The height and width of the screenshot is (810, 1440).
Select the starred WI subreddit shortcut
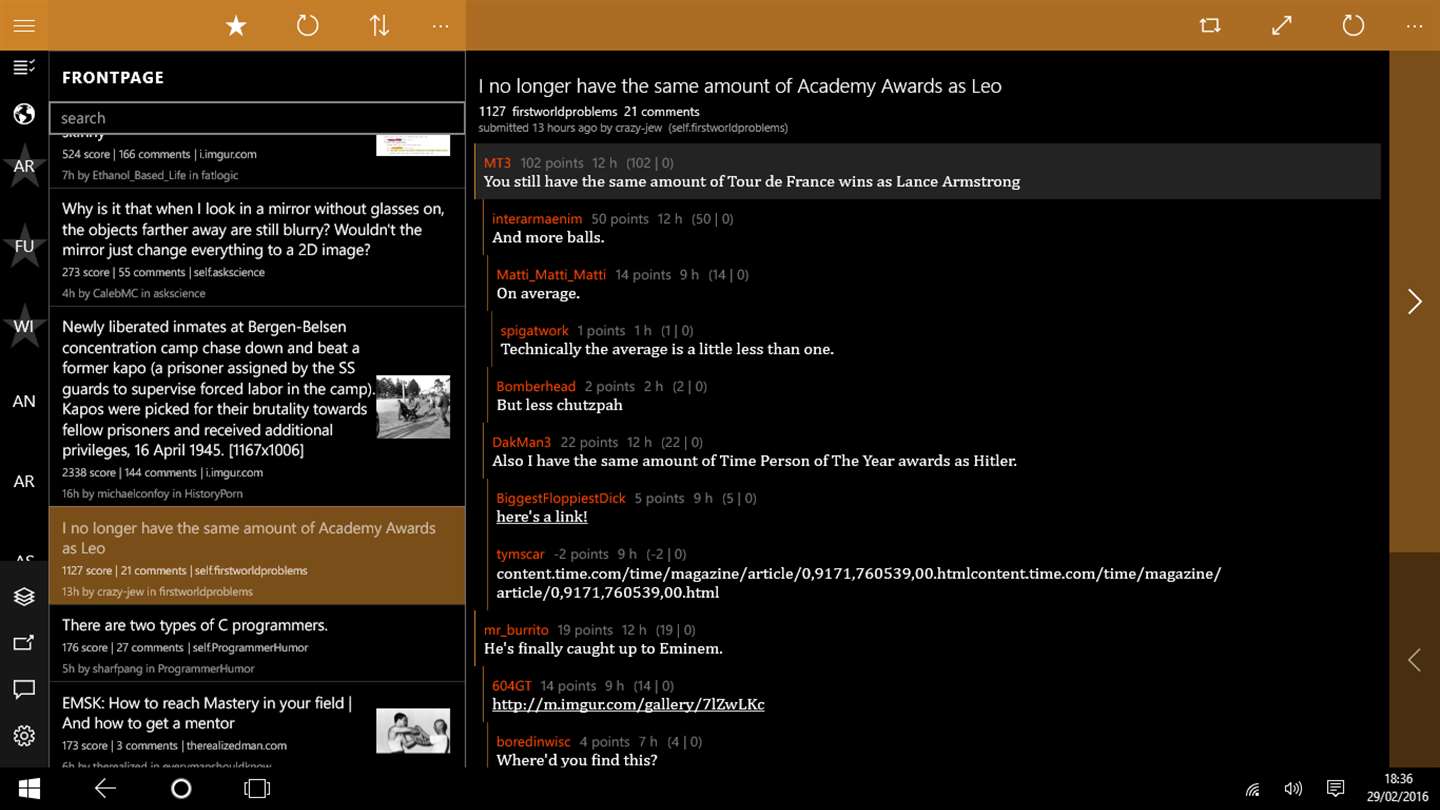[x=24, y=326]
